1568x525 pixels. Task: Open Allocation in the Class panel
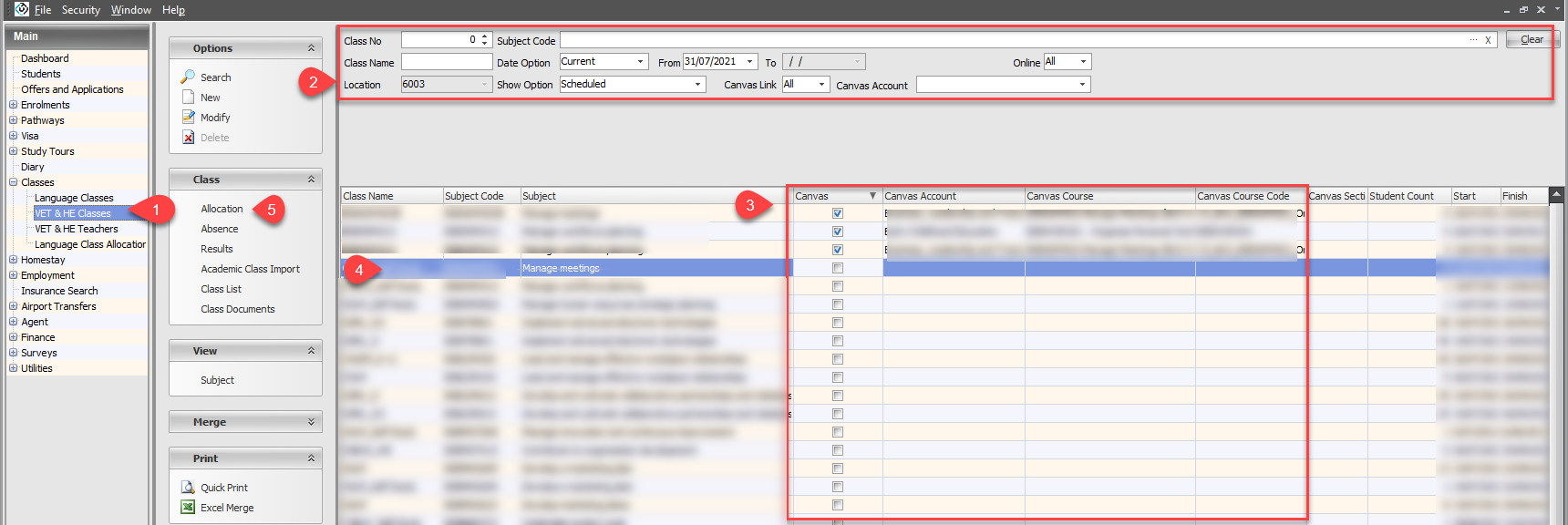pos(222,209)
